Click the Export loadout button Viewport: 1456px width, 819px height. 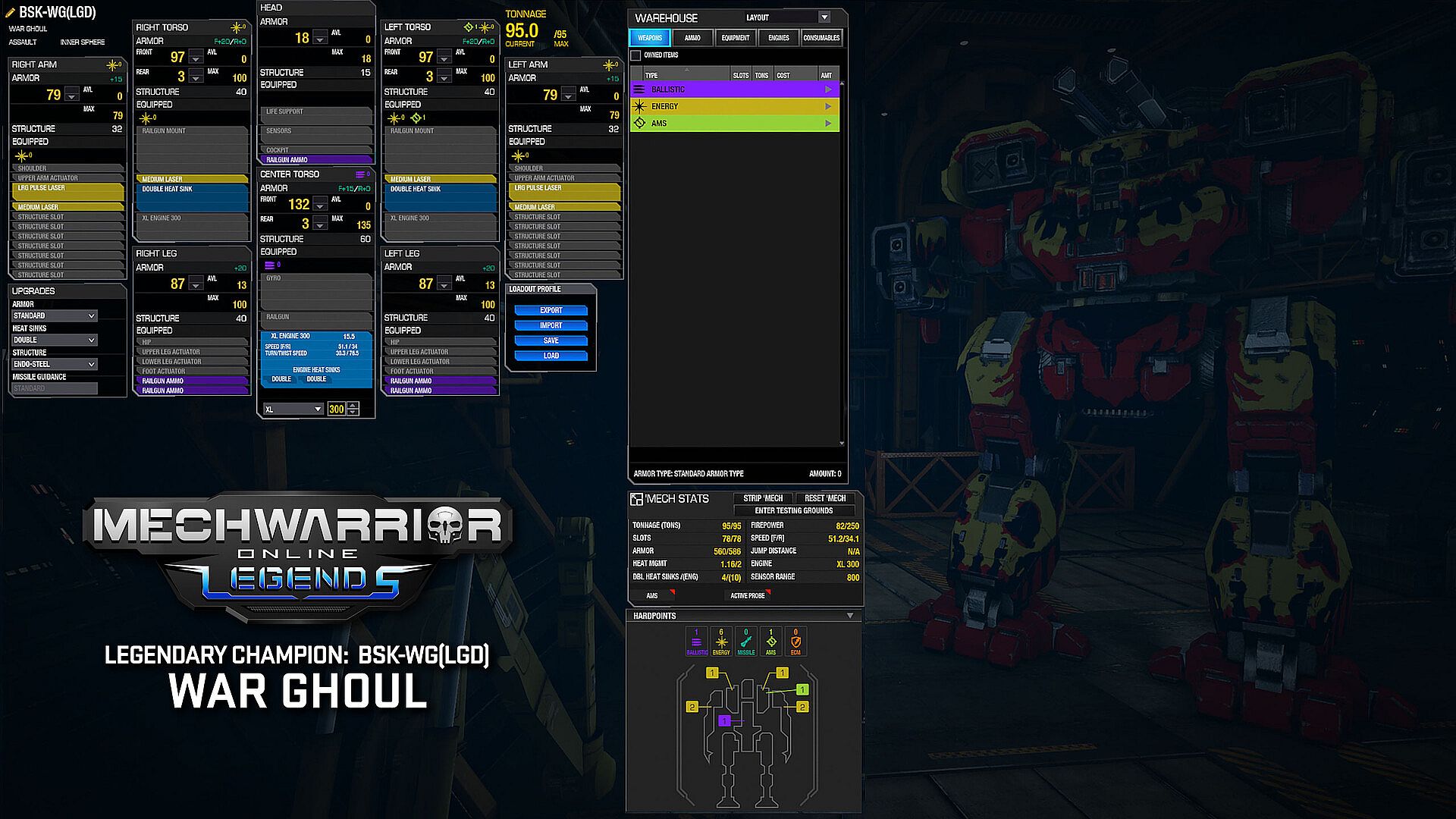pyautogui.click(x=551, y=310)
